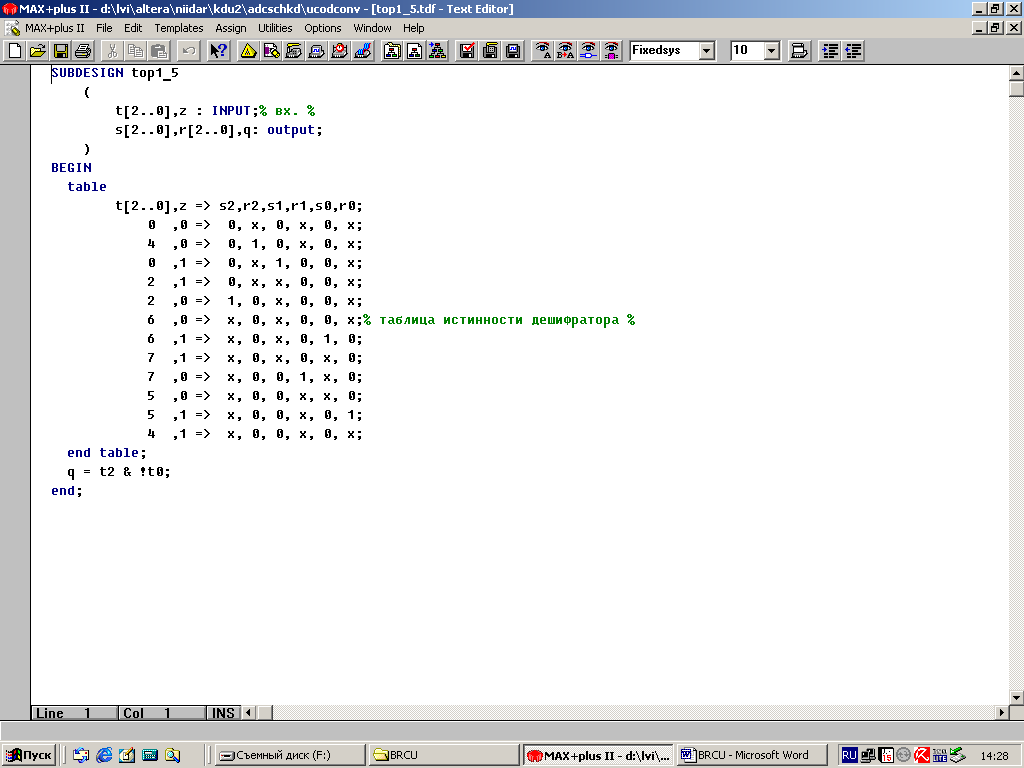Click the 'таблица истинности дешифратора' comment
The width and height of the screenshot is (1024, 768).
[x=499, y=320]
